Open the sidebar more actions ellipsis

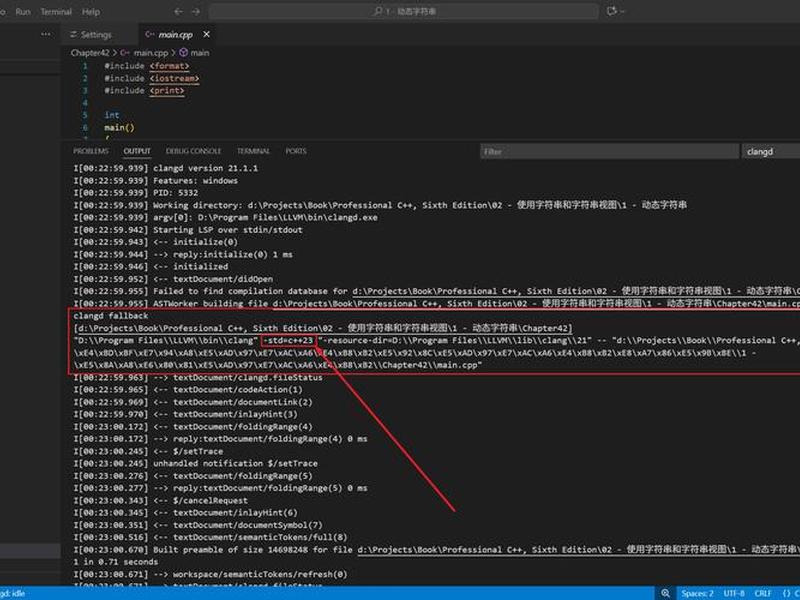click(46, 34)
